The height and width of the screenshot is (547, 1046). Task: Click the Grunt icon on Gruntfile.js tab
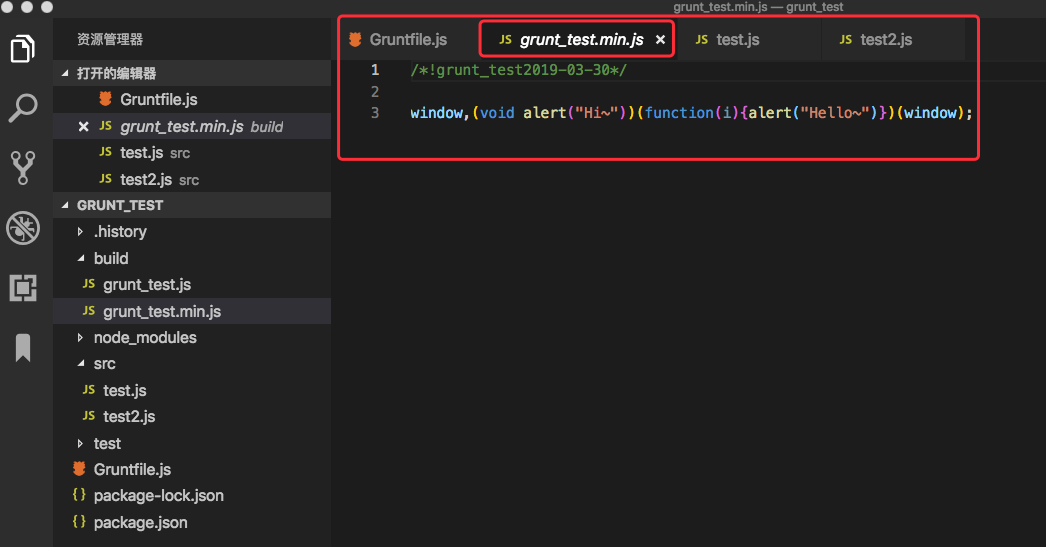pyautogui.click(x=355, y=39)
